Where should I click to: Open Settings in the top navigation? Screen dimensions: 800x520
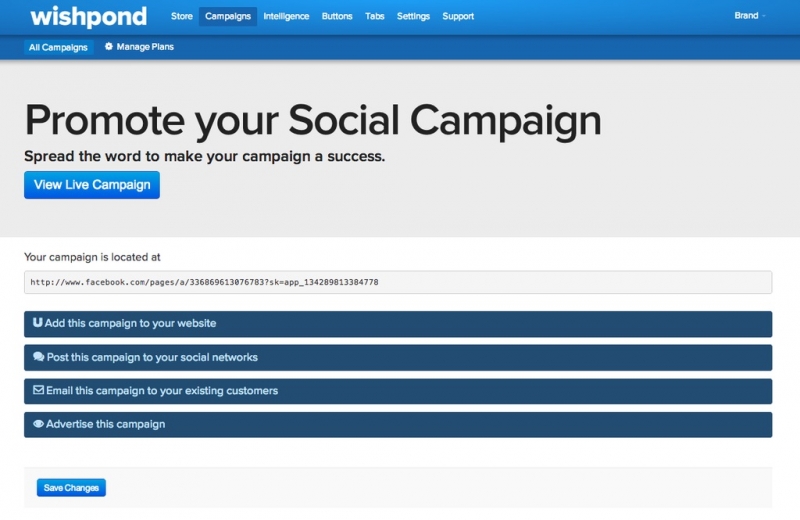pos(413,16)
